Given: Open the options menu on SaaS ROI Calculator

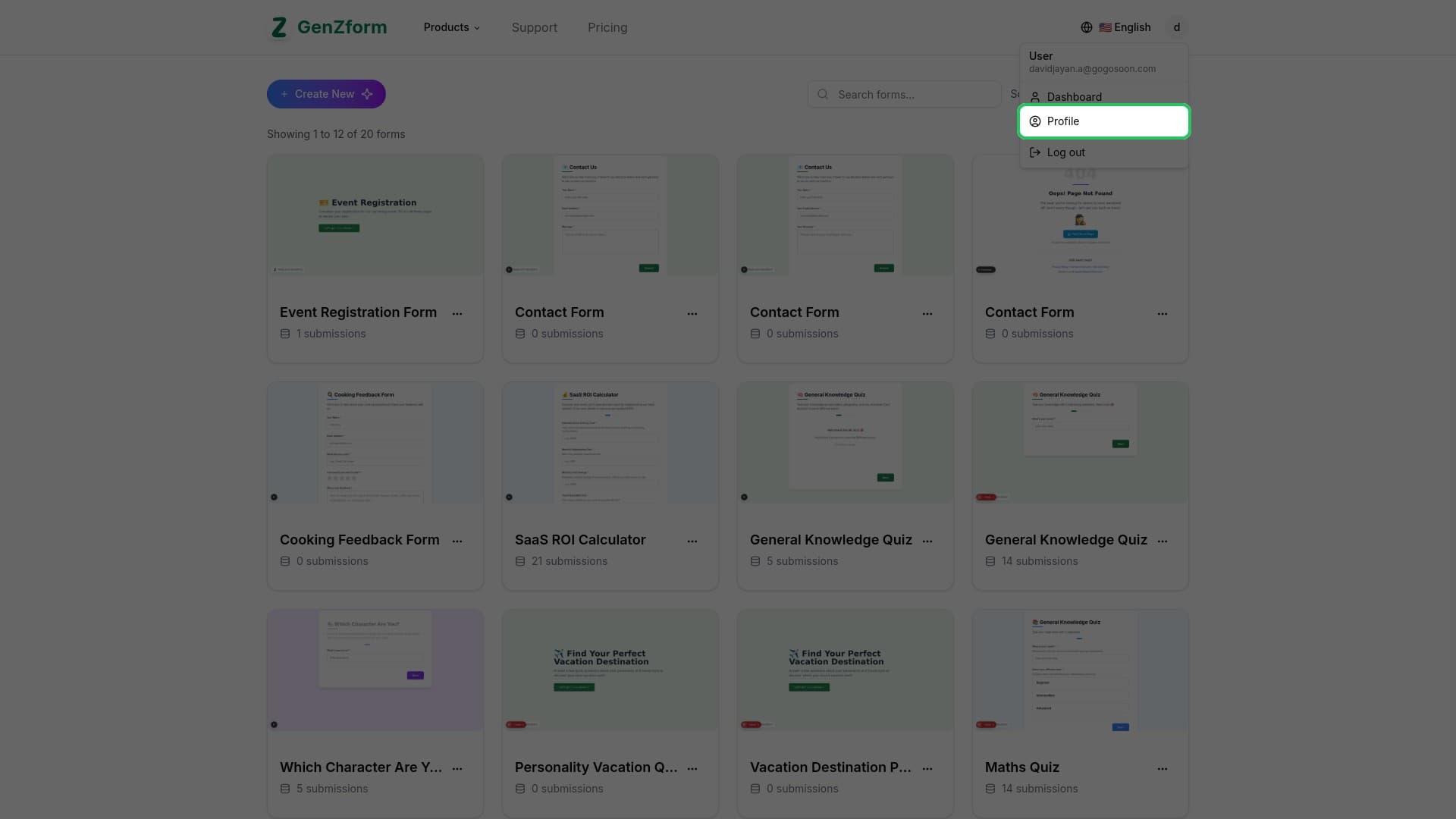Looking at the screenshot, I should (x=692, y=541).
